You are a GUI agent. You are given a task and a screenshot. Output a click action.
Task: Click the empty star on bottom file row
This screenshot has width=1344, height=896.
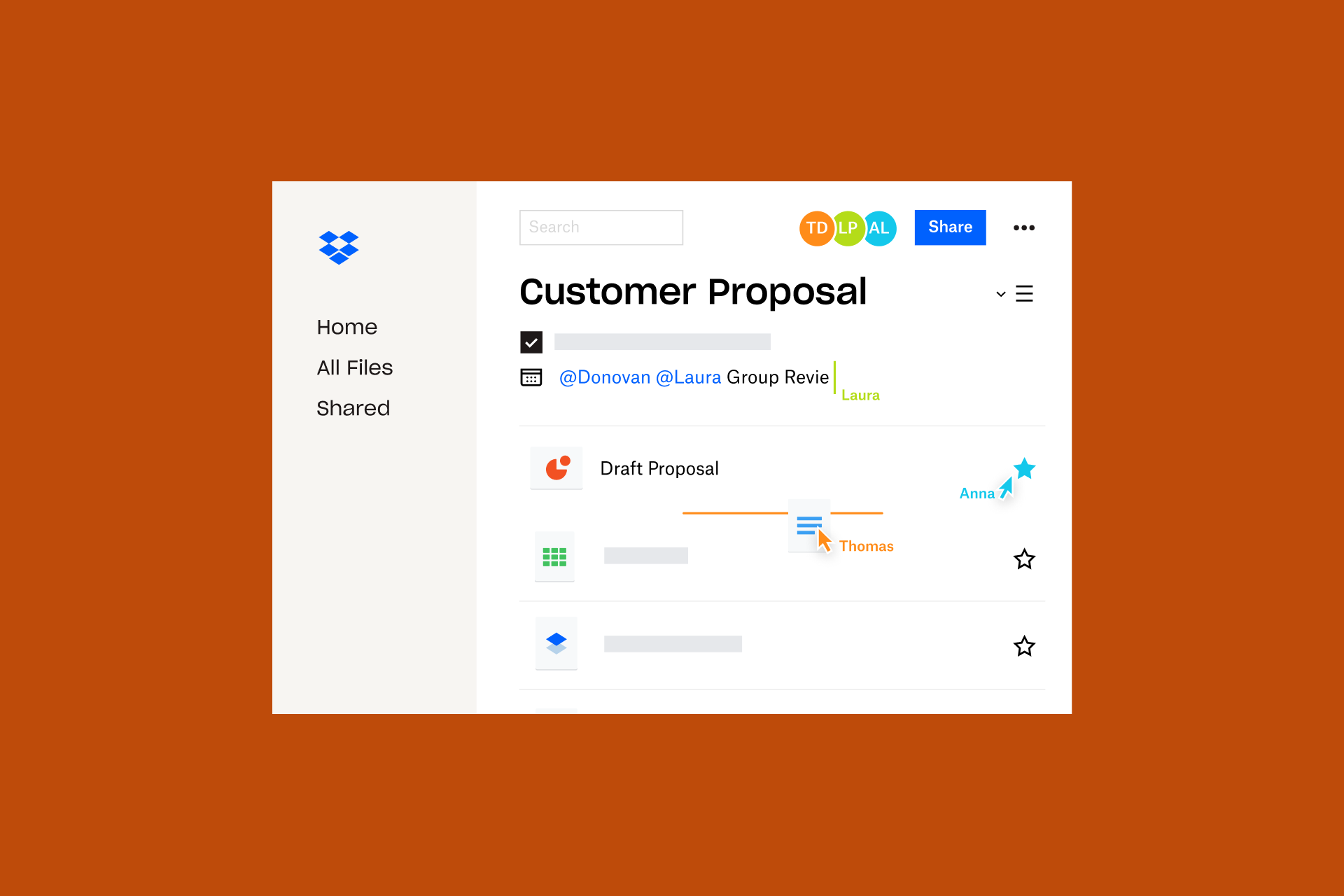click(x=1025, y=643)
